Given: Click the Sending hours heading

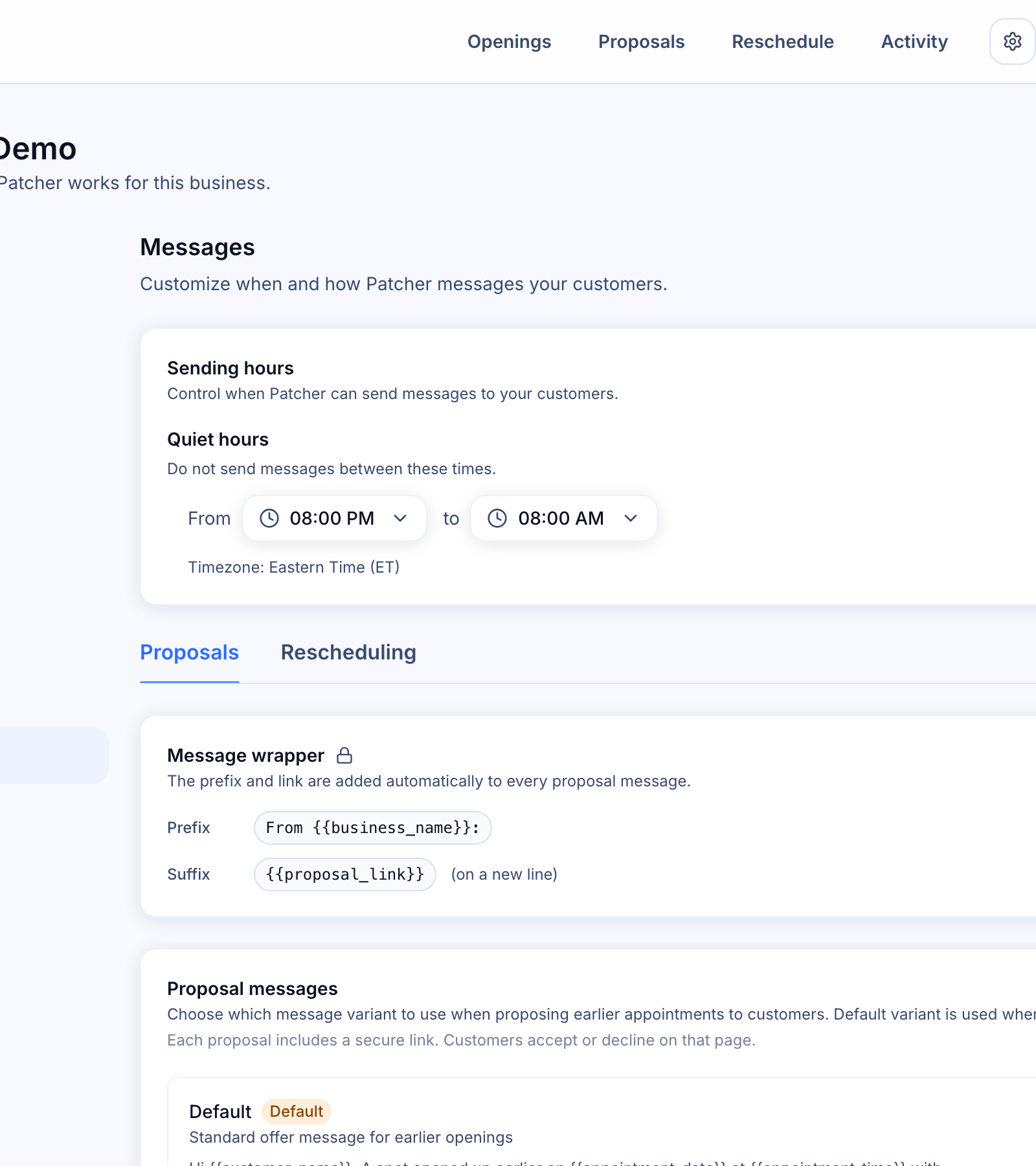Looking at the screenshot, I should tap(231, 368).
